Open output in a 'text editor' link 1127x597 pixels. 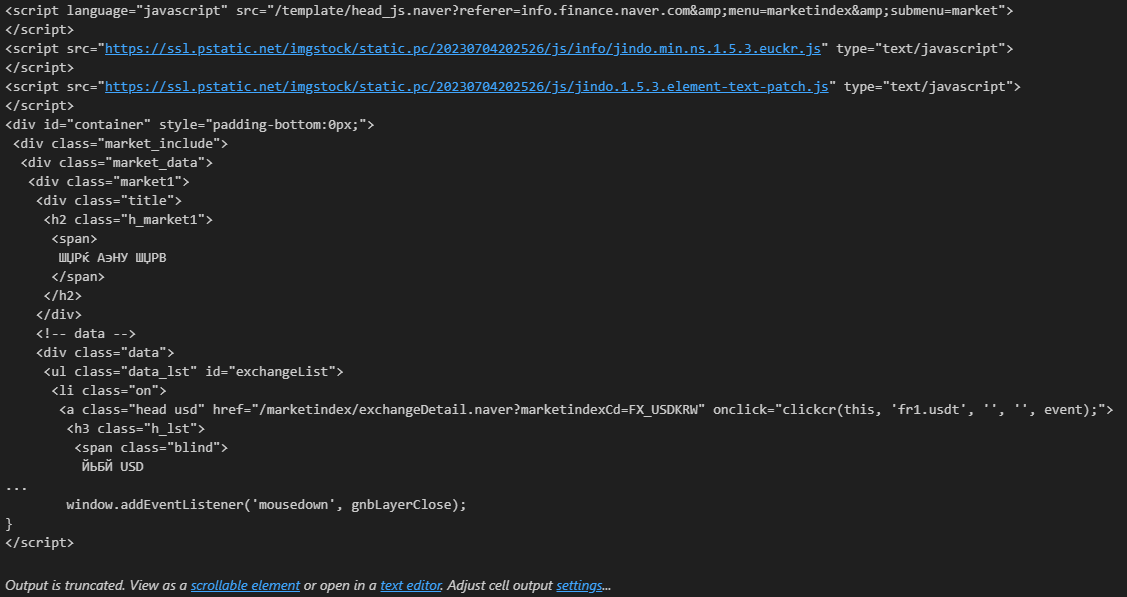pos(410,586)
